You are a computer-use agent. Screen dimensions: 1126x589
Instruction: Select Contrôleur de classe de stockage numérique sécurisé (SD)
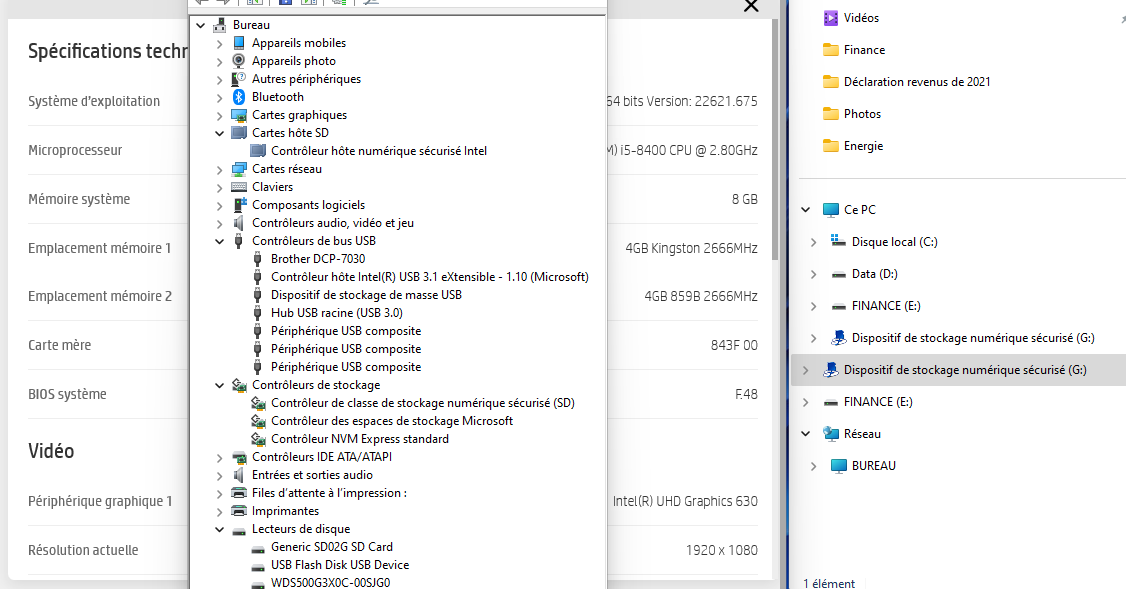pos(422,403)
